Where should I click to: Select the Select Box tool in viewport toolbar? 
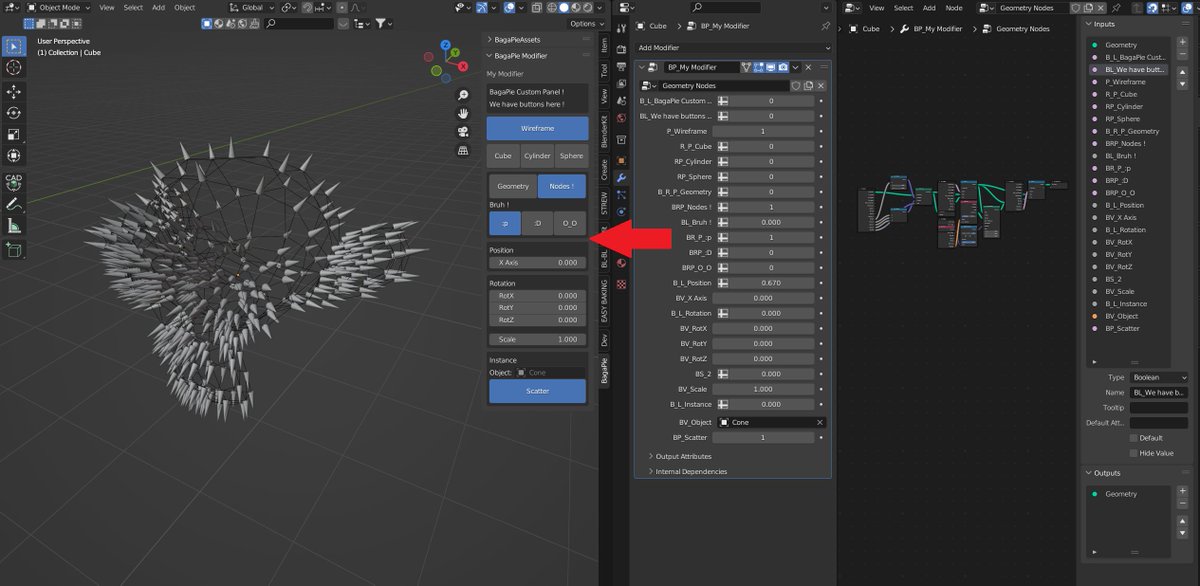[x=14, y=46]
